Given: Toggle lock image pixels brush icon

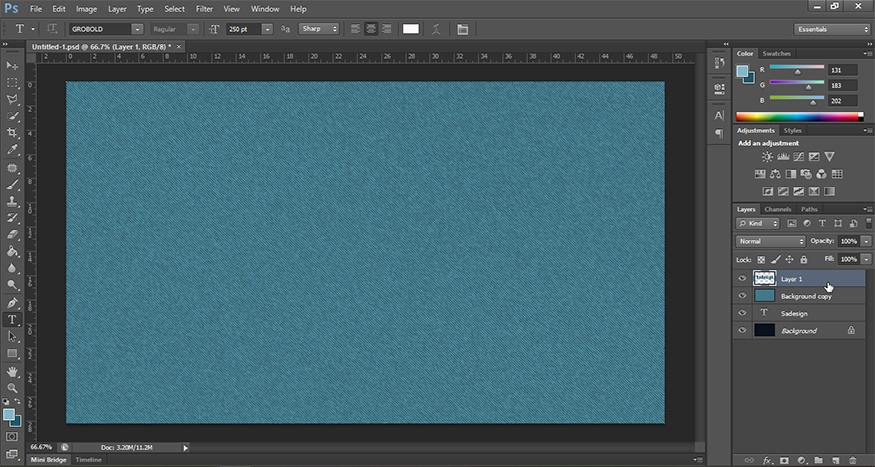Looking at the screenshot, I should [775, 259].
